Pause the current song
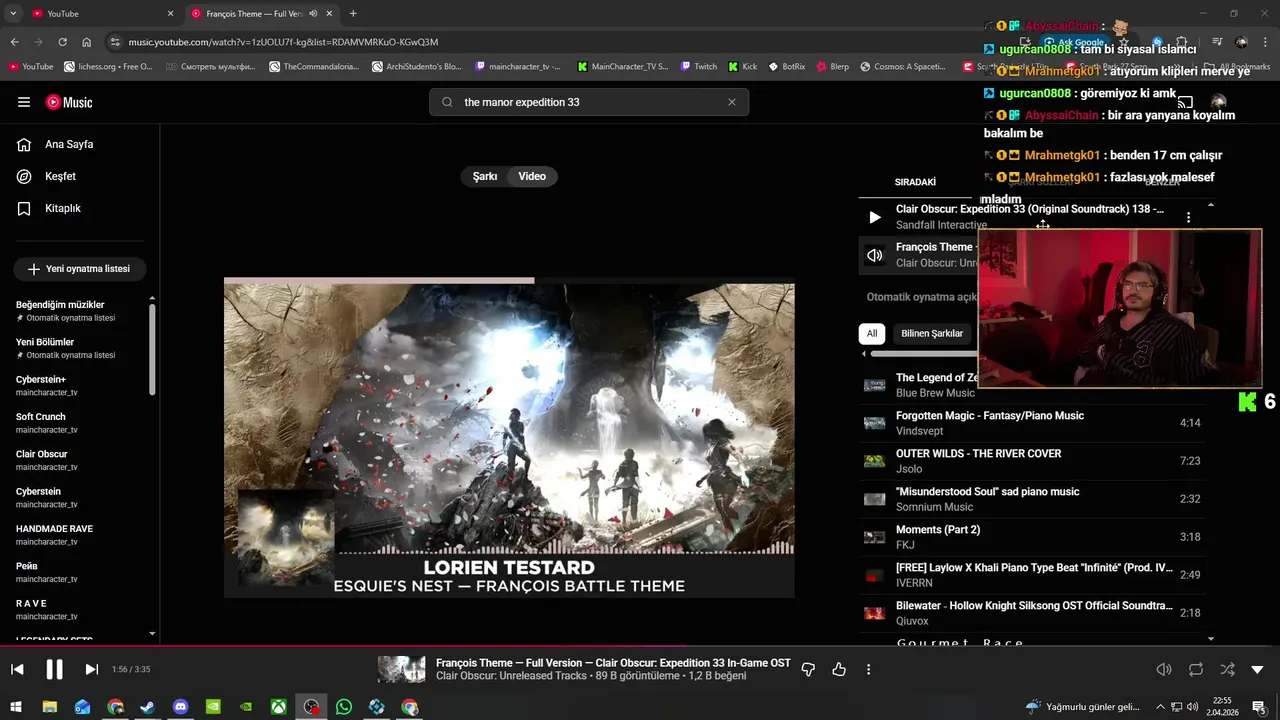This screenshot has width=1280, height=720. (54, 669)
